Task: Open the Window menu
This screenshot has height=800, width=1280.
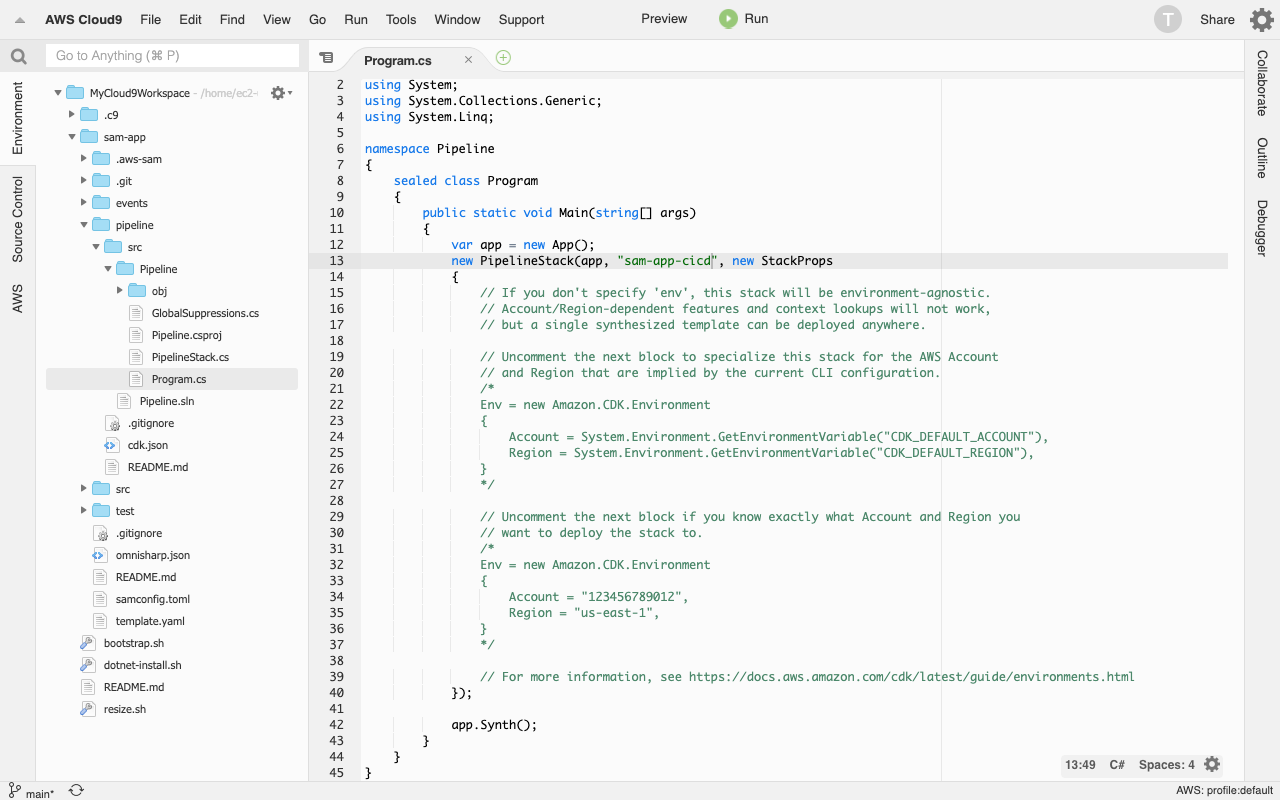Action: pos(458,19)
